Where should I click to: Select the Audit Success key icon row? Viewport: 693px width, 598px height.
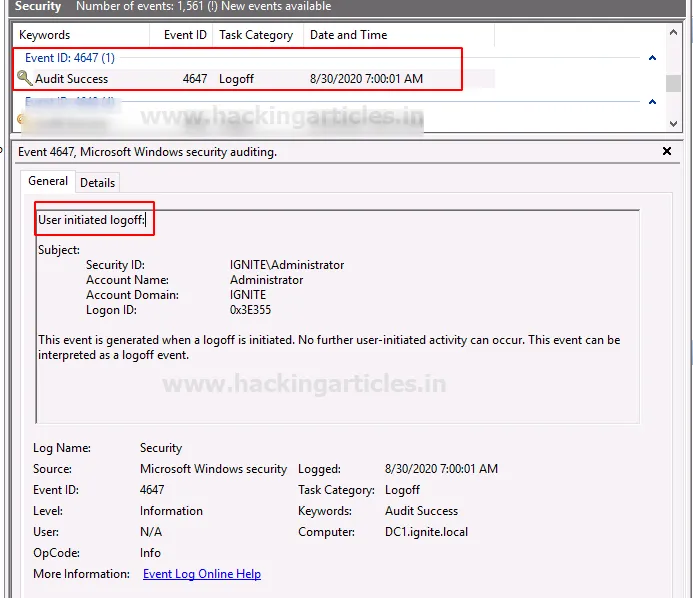point(255,79)
